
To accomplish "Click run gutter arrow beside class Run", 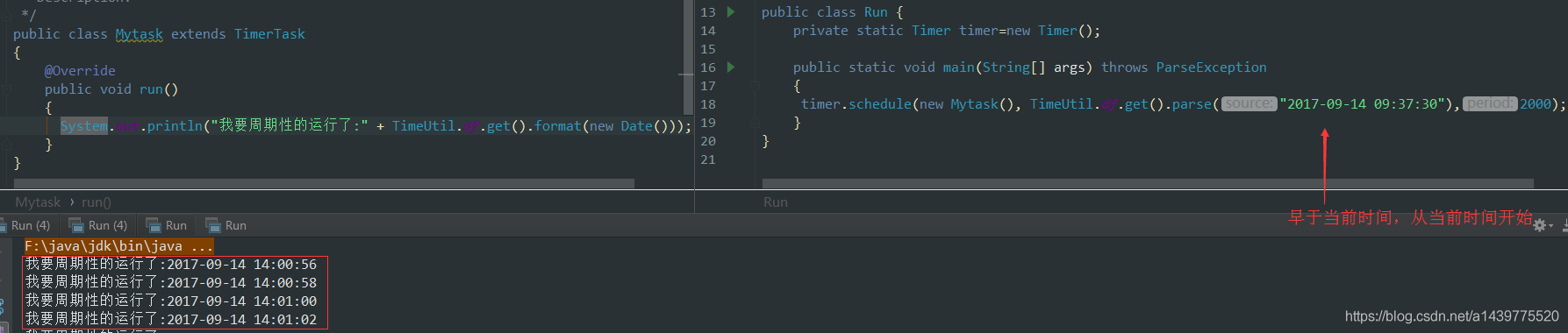I will tap(731, 12).
